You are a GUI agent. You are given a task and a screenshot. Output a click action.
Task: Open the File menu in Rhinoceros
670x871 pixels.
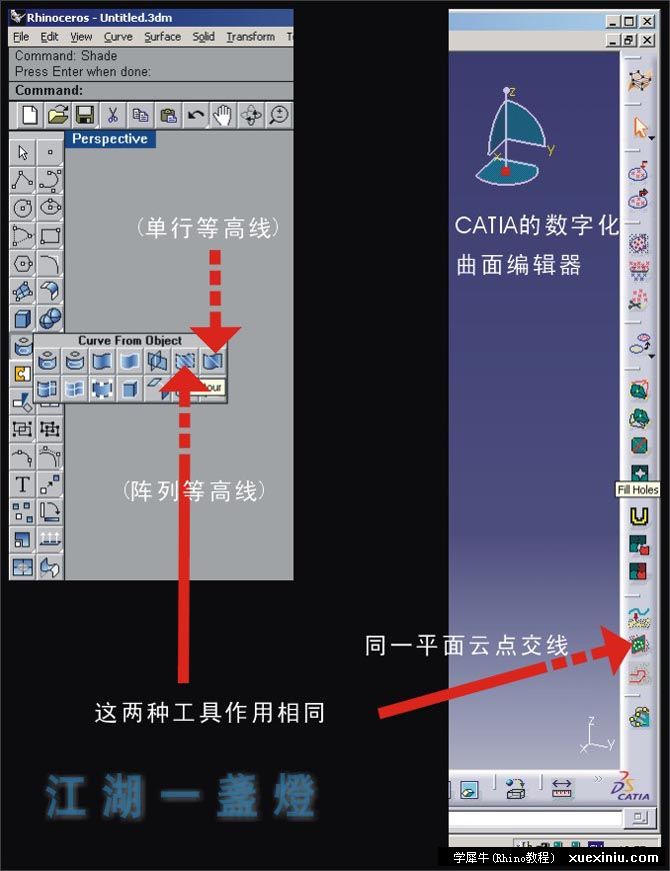21,37
